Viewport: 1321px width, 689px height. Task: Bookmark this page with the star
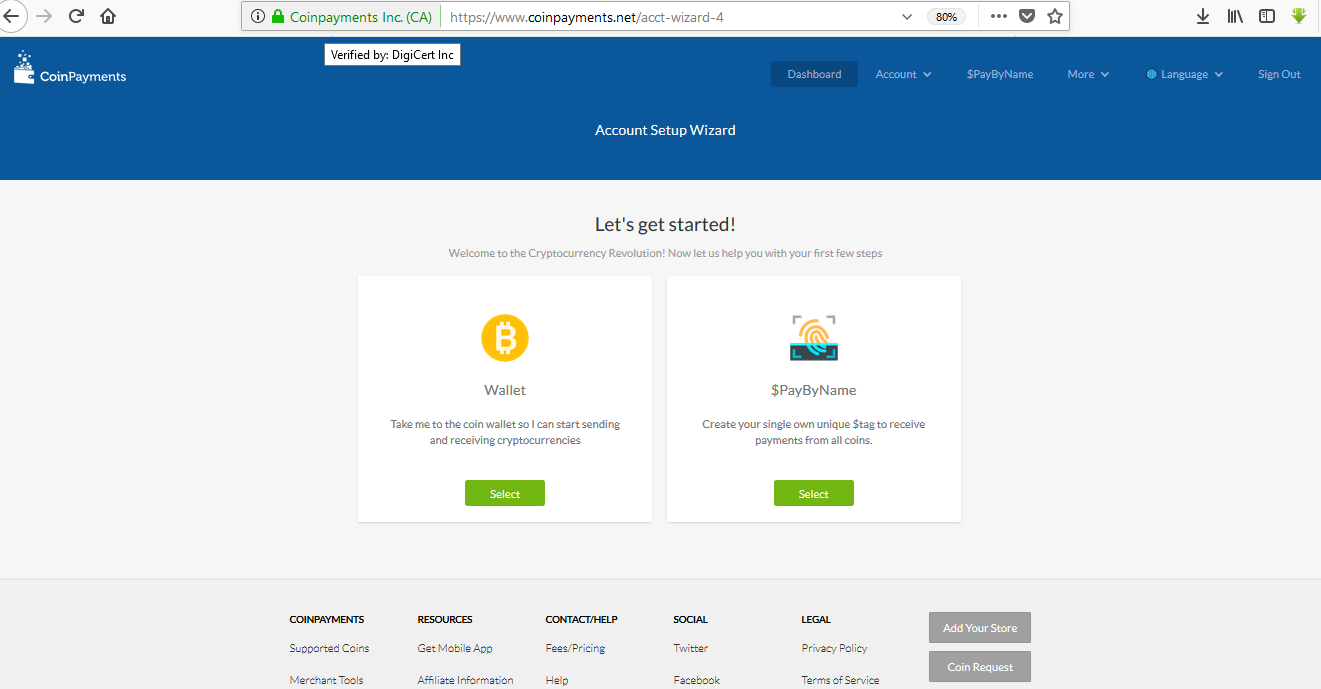1054,16
